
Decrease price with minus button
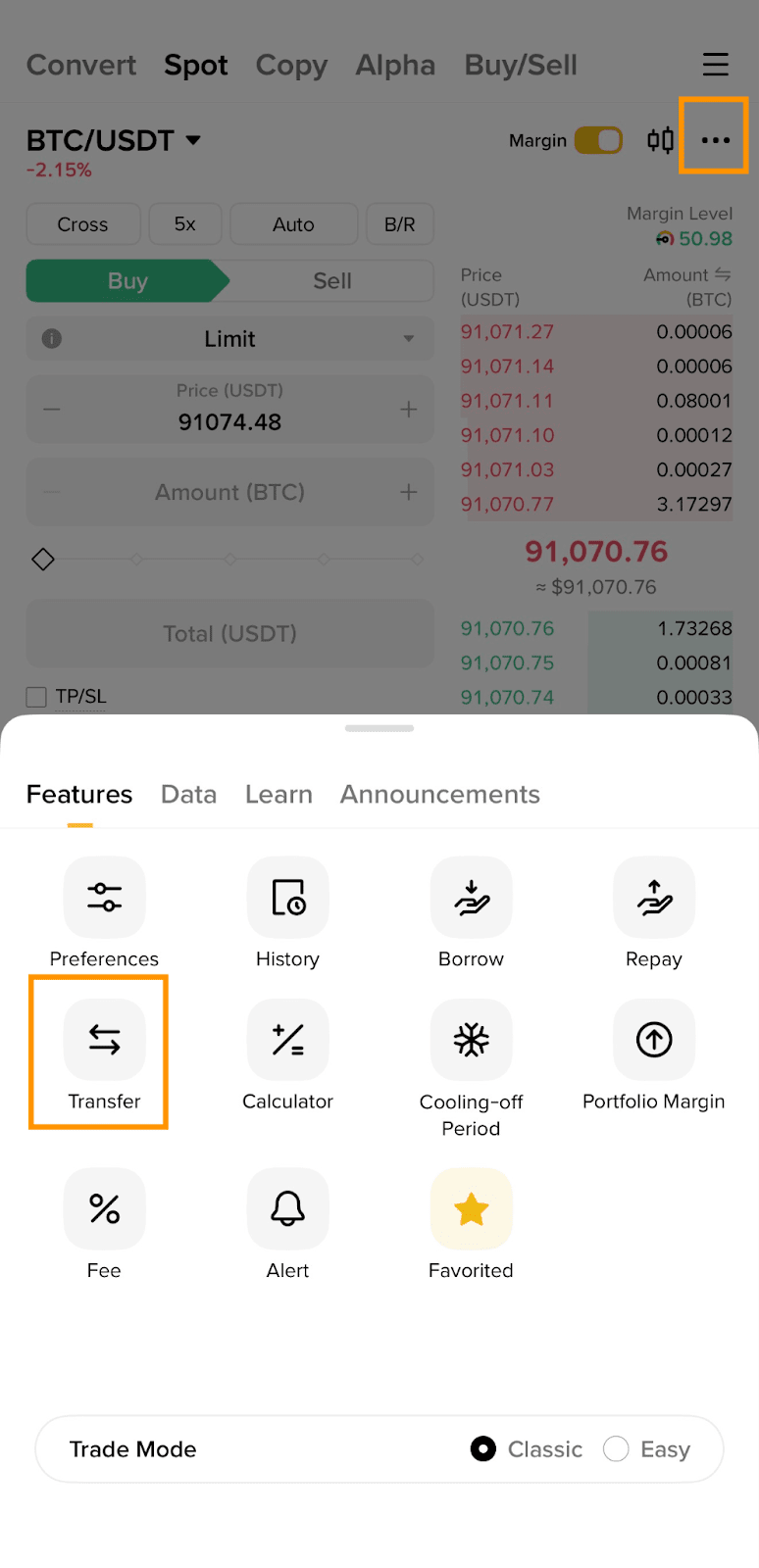coord(52,409)
